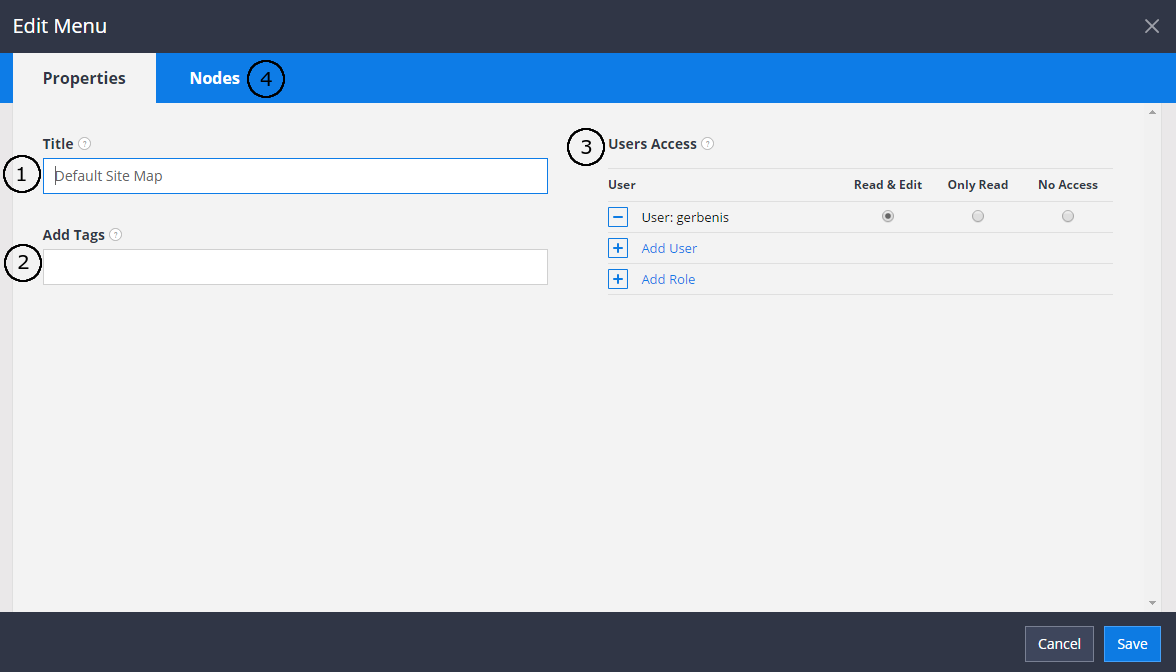1176x672 pixels.
Task: Click the plus icon beside Add Role
Action: [618, 278]
